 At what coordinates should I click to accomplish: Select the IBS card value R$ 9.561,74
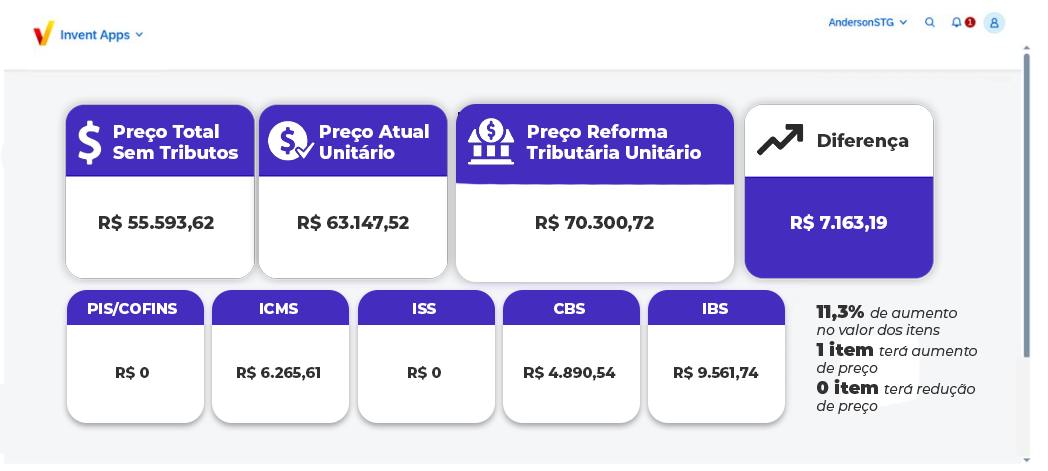[716, 373]
